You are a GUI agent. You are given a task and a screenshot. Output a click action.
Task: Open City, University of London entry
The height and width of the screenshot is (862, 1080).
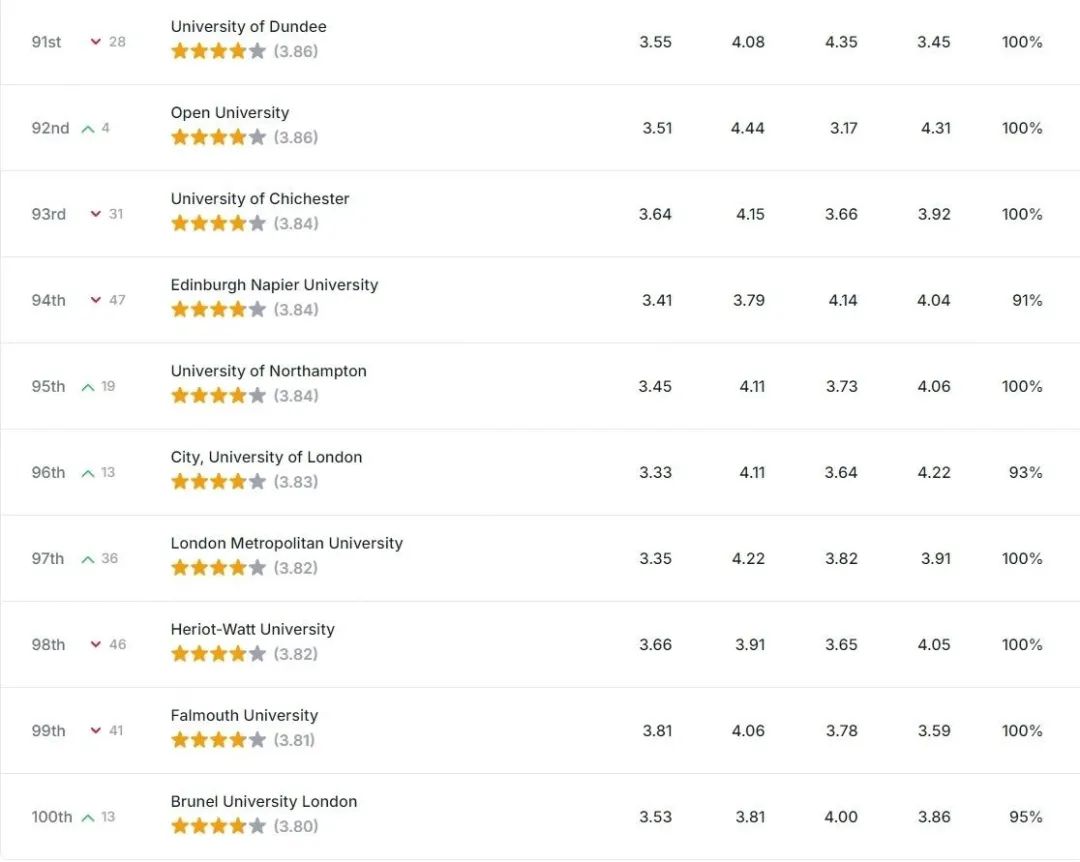coord(267,458)
